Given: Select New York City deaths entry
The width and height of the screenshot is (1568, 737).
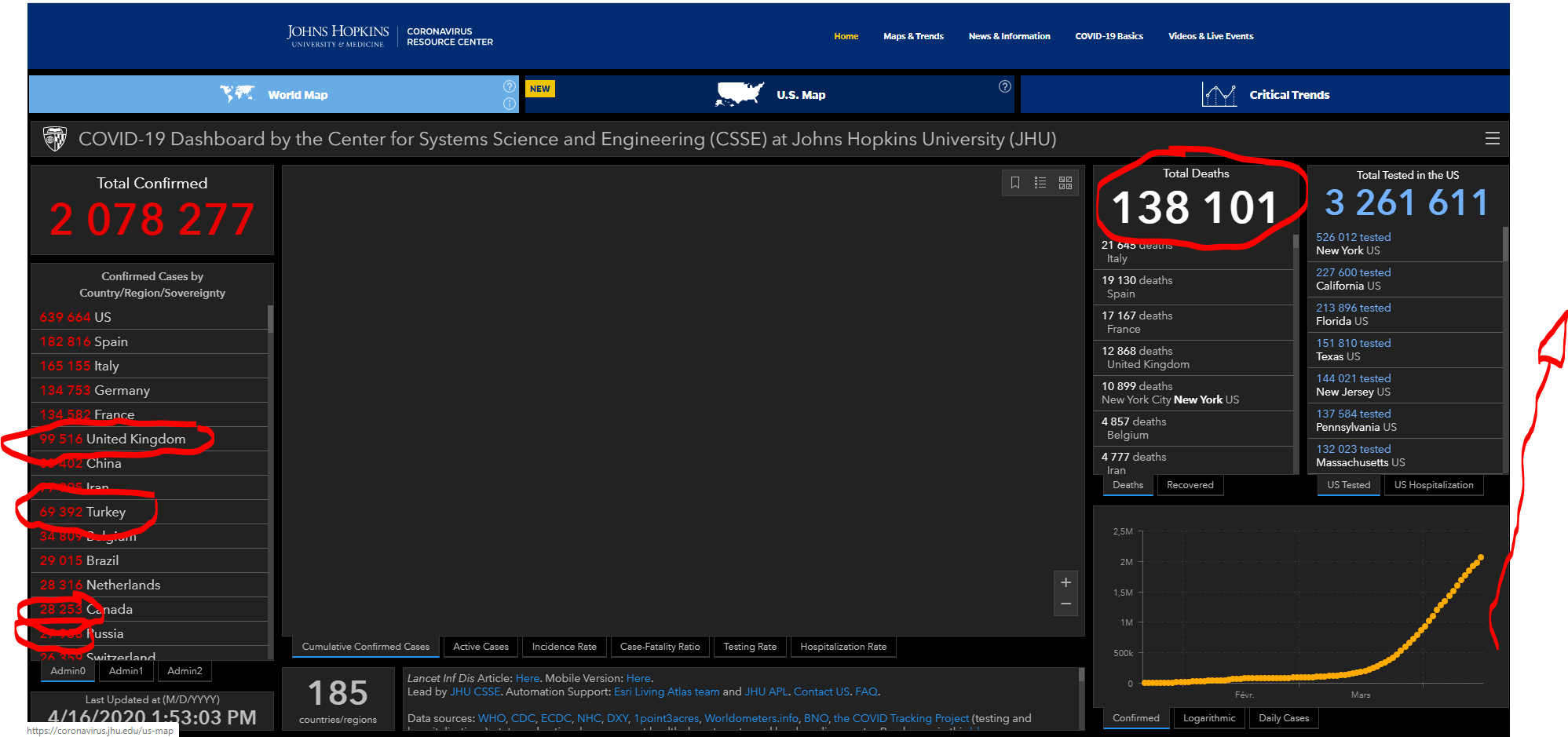Looking at the screenshot, I should coord(1193,393).
